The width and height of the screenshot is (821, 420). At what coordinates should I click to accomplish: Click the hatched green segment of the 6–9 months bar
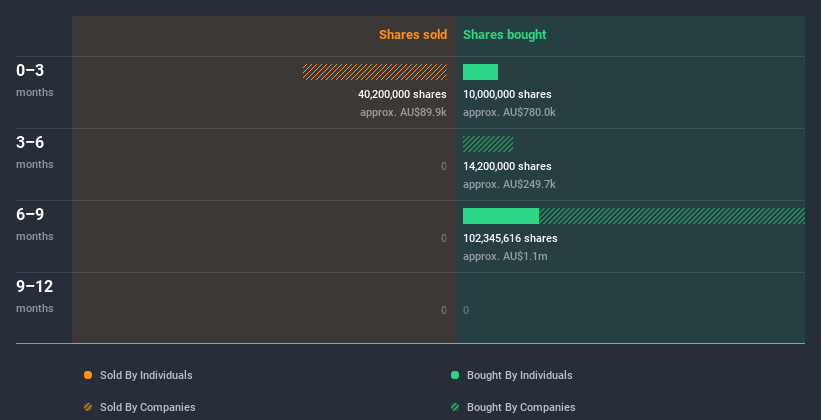(x=672, y=216)
